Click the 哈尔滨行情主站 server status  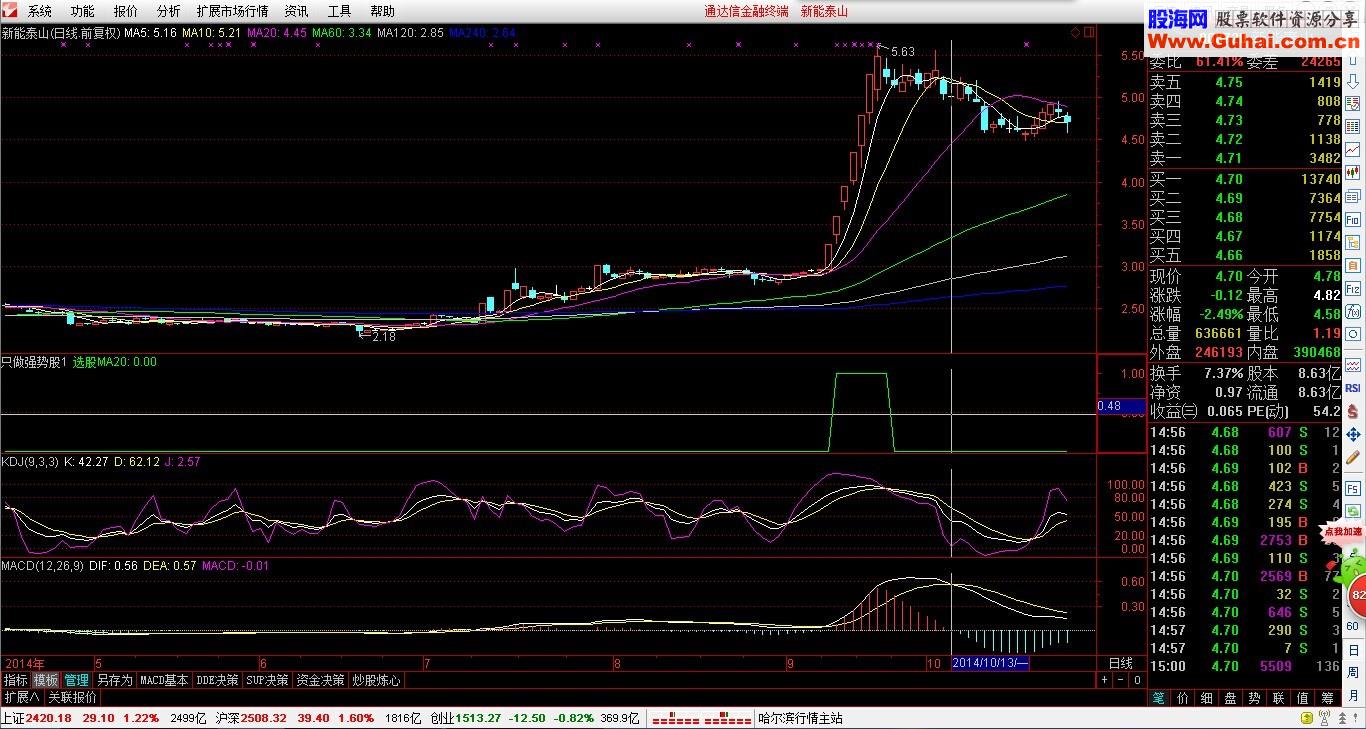pyautogui.click(x=801, y=718)
